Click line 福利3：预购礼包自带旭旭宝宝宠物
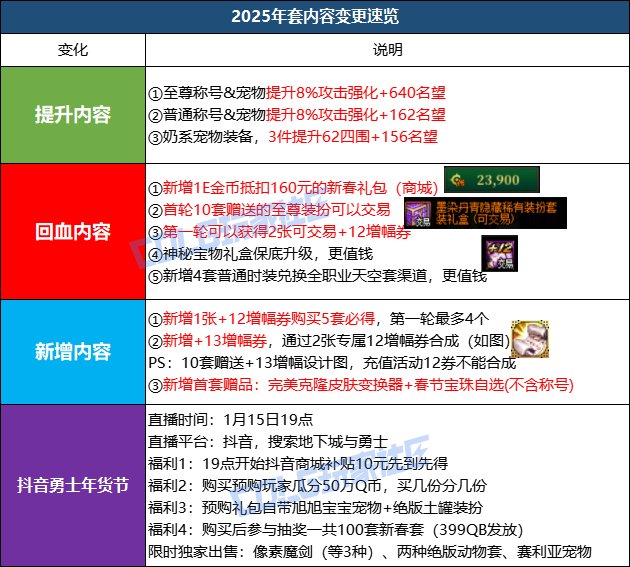This screenshot has height=567, width=630. (x=315, y=508)
